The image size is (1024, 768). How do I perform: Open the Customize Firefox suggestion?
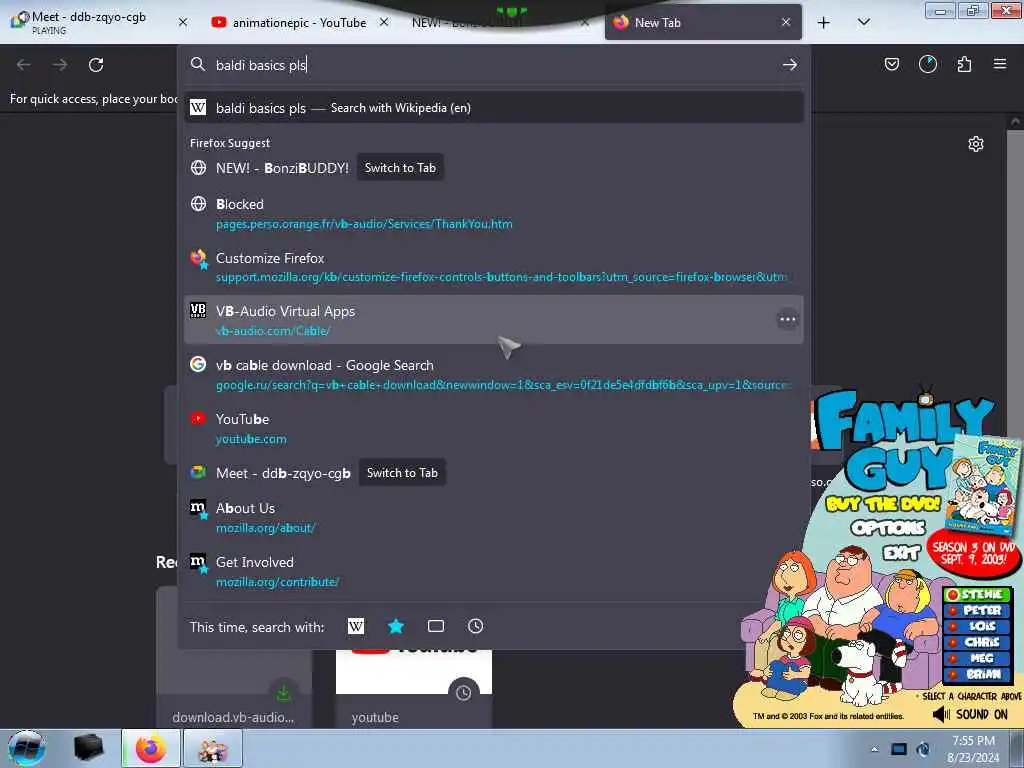494,267
